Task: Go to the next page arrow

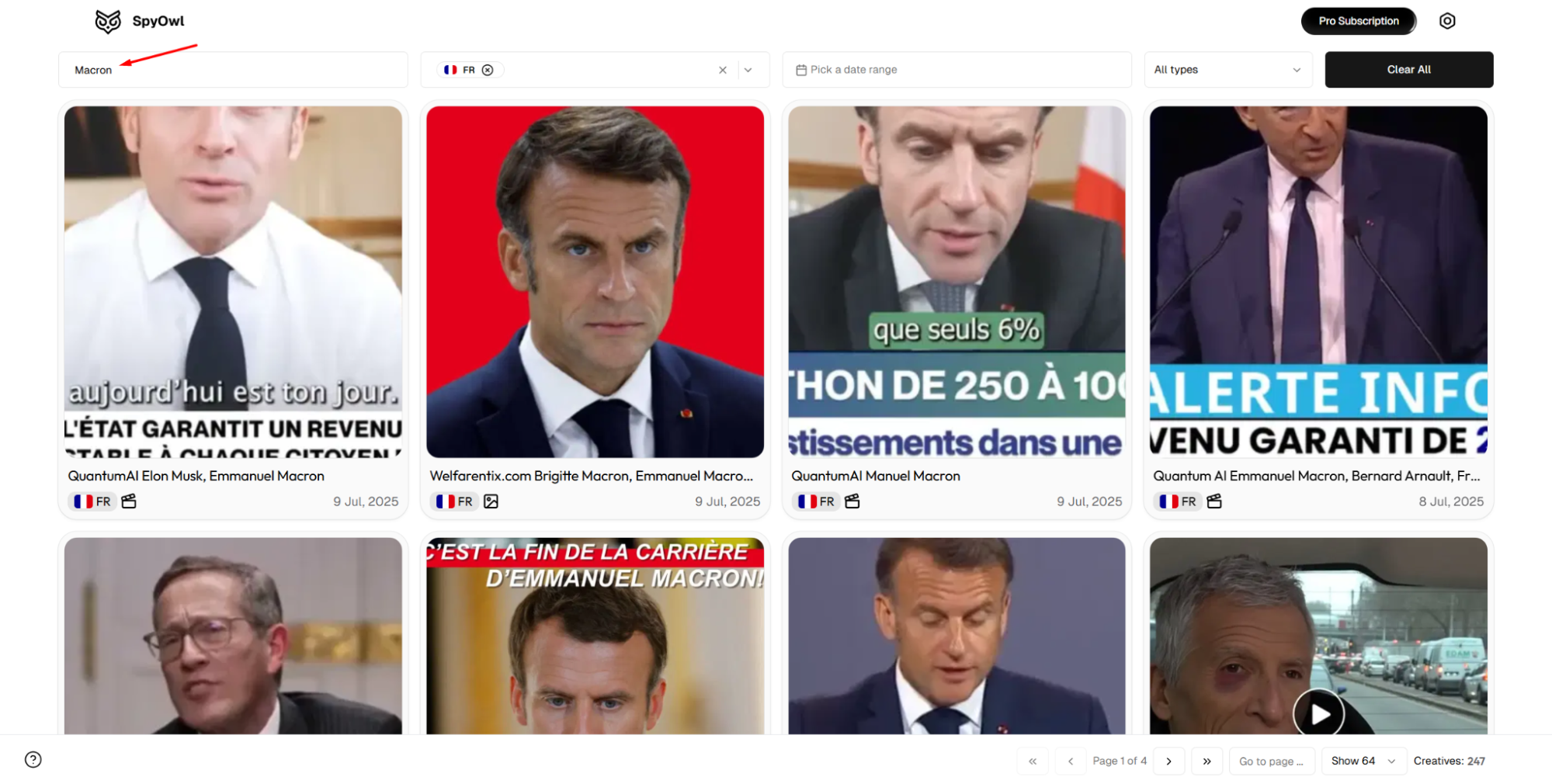Action: tap(1168, 761)
